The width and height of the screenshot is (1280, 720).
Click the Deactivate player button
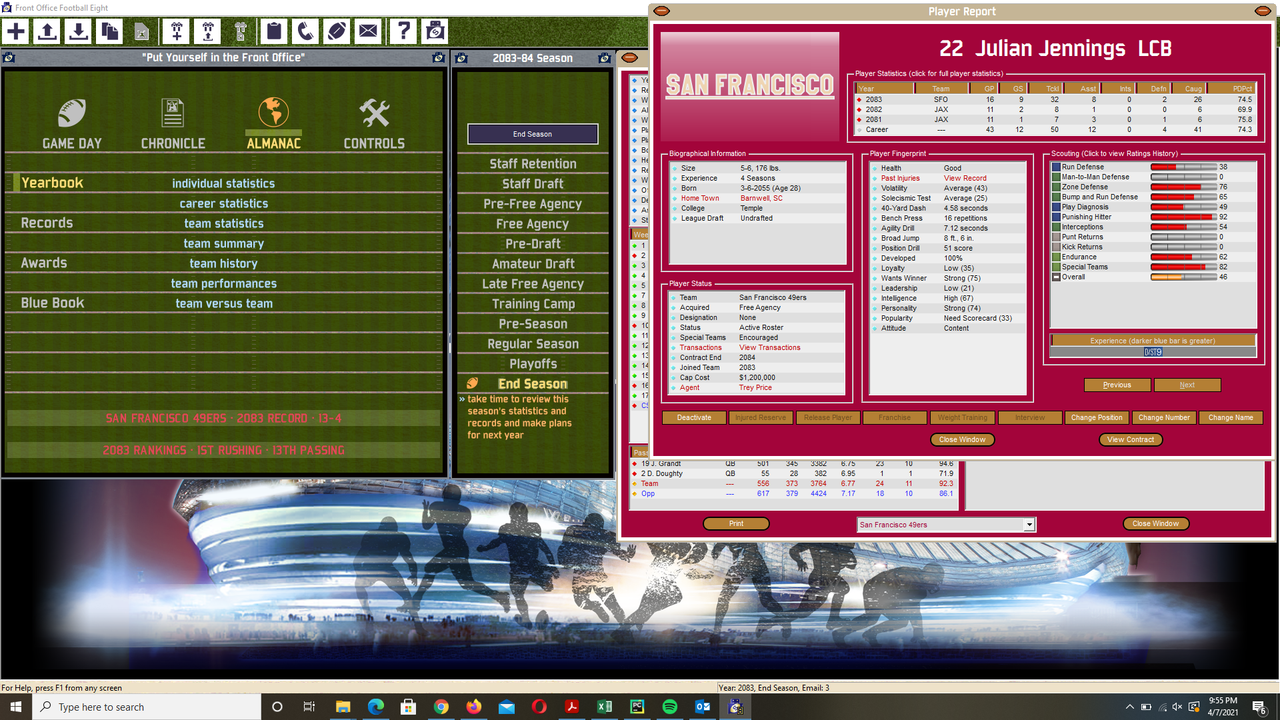694,418
